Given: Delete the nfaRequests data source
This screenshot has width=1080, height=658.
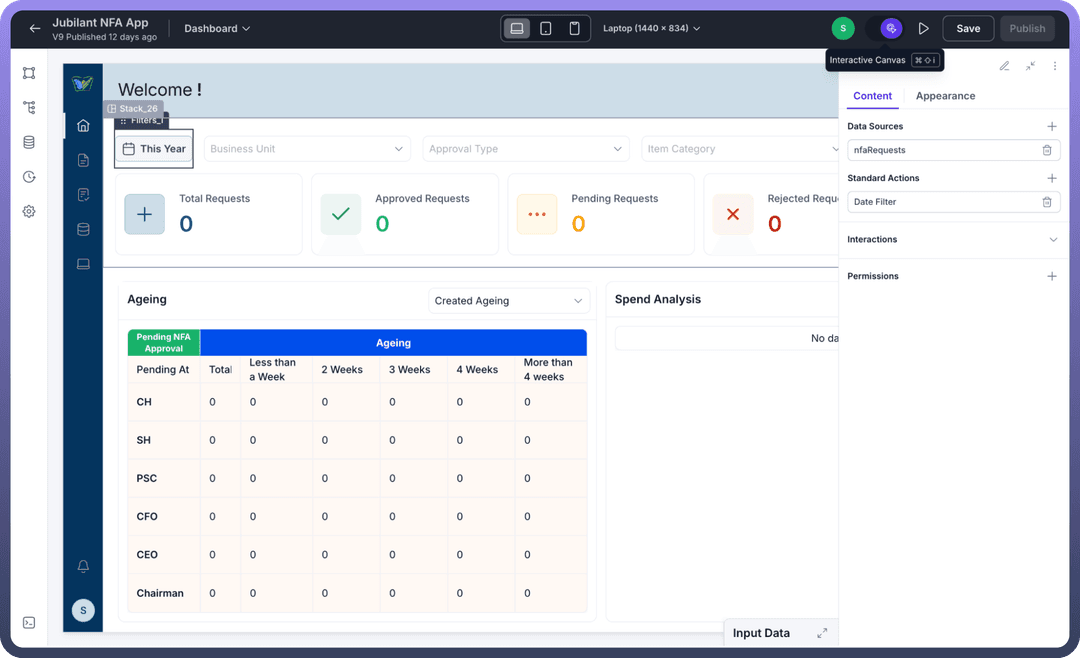Looking at the screenshot, I should (1046, 150).
